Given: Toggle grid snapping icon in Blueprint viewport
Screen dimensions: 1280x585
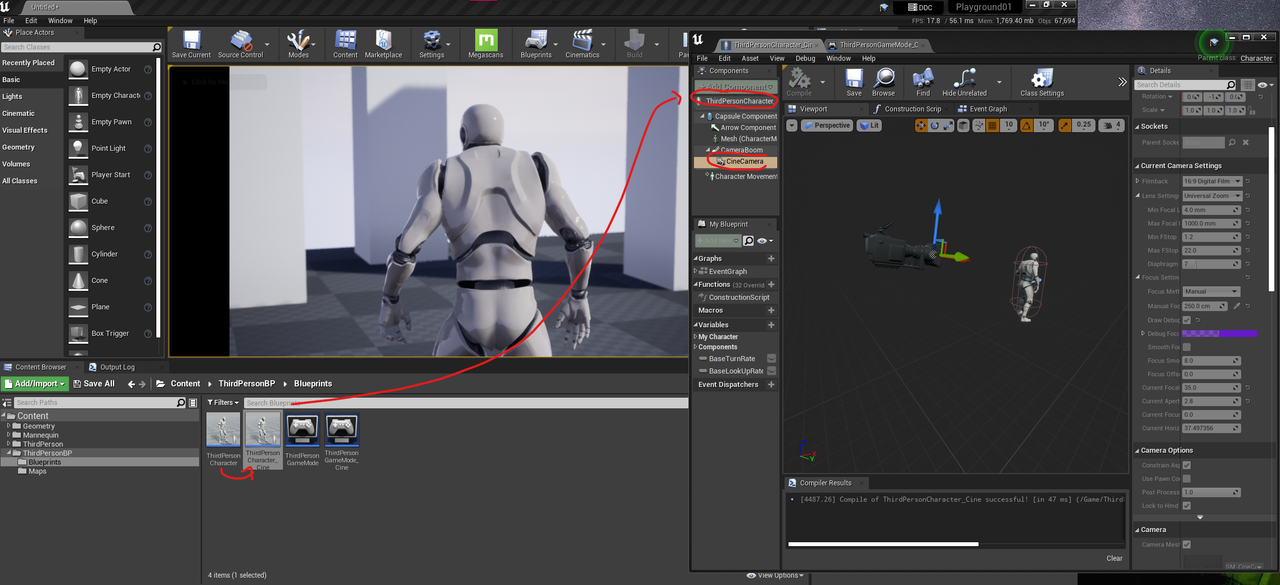Looking at the screenshot, I should (993, 125).
